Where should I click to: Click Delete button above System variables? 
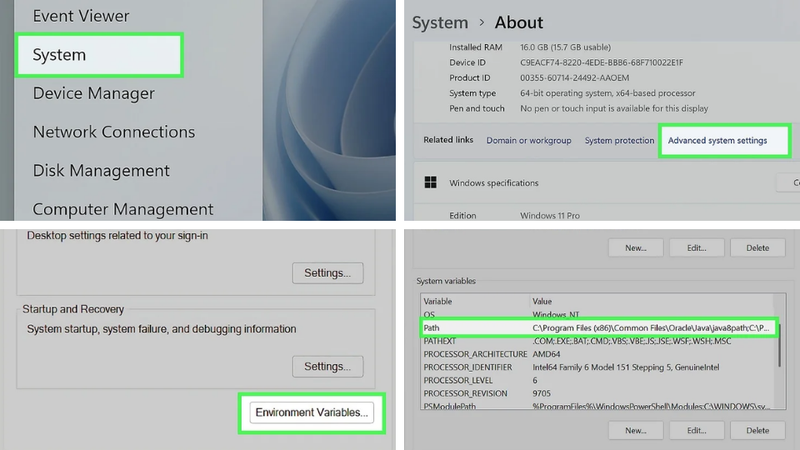[758, 248]
